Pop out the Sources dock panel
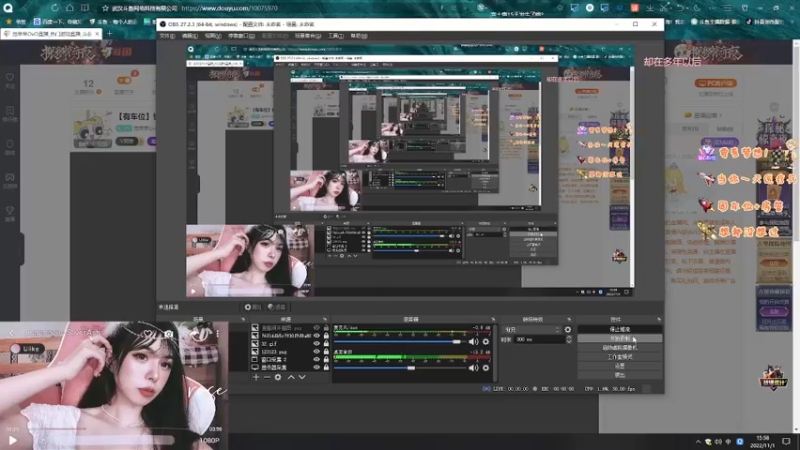Image resolution: width=800 pixels, height=450 pixels. coord(325,319)
